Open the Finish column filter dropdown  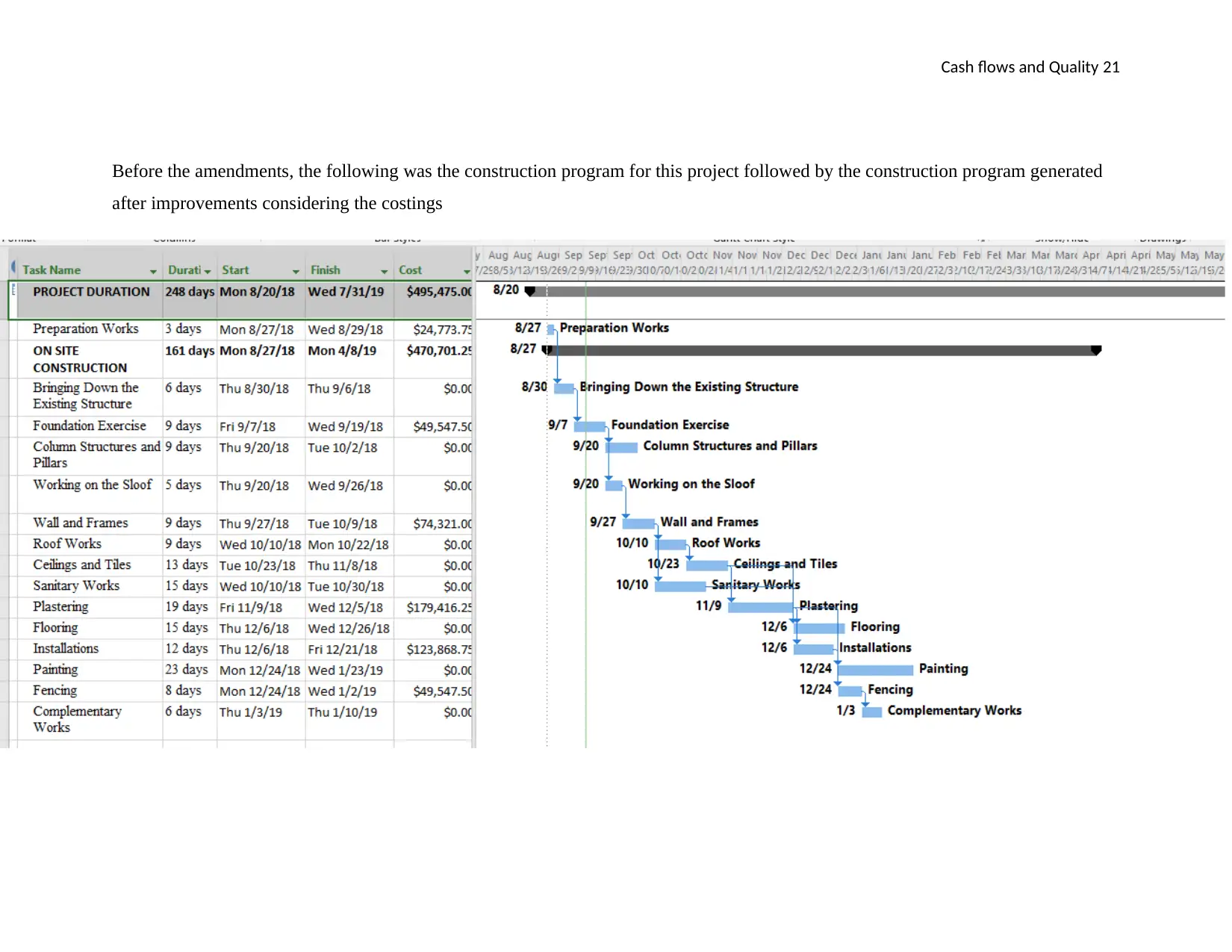[x=385, y=271]
